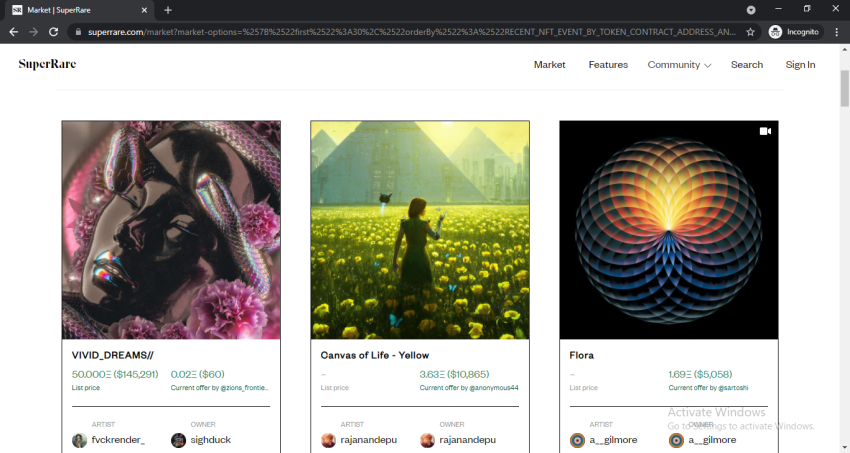Click the Canvas of Life - Yellow title

(375, 355)
